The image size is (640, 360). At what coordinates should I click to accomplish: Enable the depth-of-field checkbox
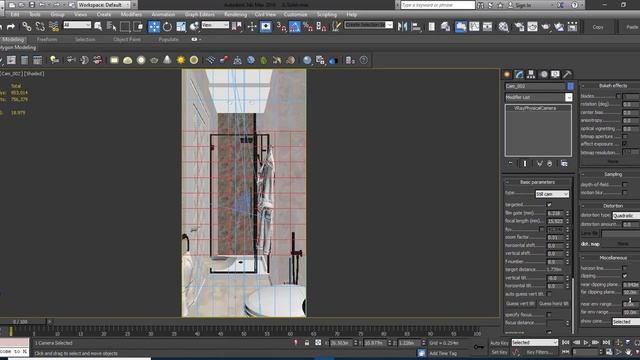point(625,184)
